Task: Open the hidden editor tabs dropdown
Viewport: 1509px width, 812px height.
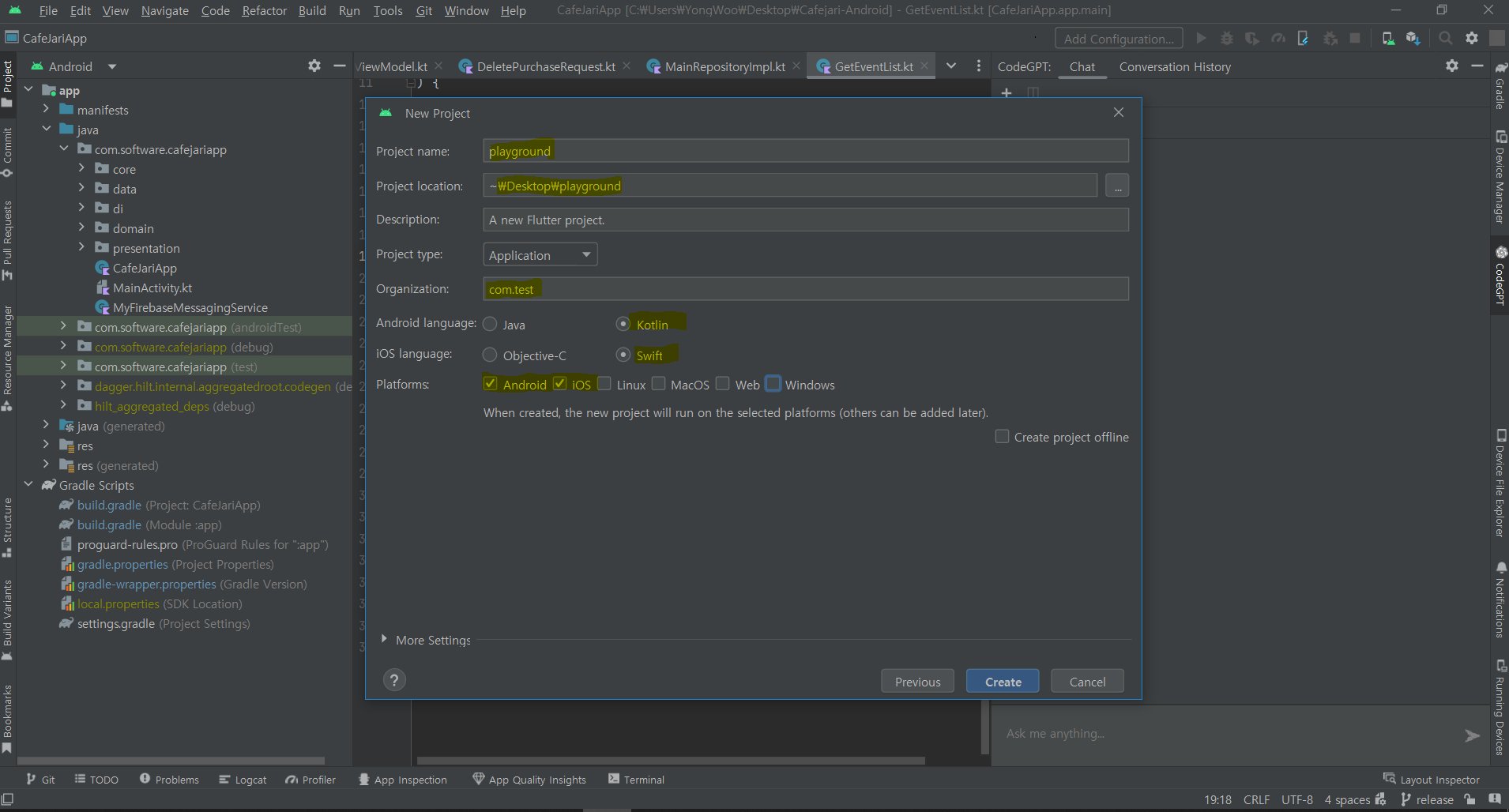Action: pos(951,66)
